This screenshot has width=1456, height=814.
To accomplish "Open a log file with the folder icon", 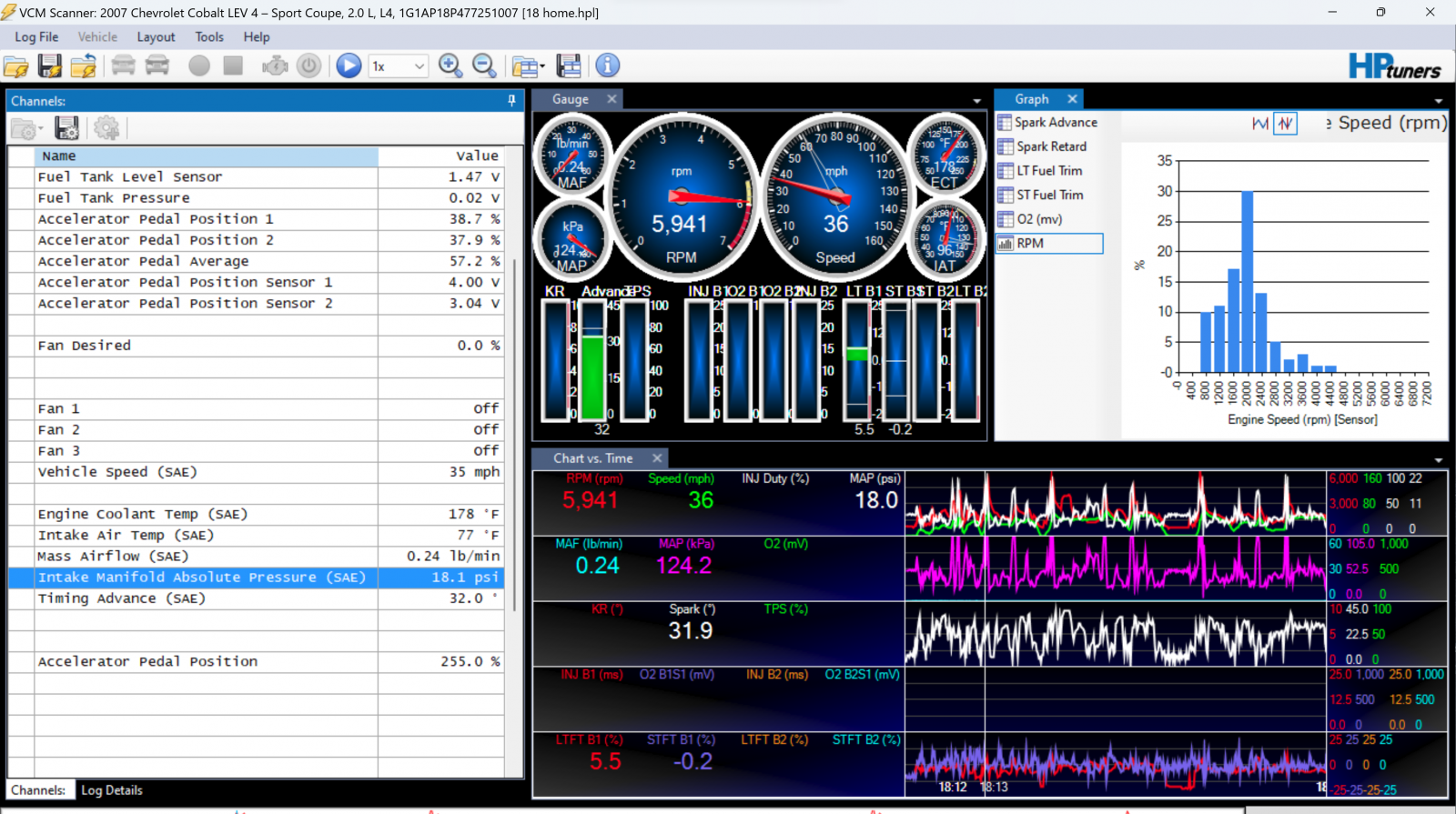I will point(16,65).
